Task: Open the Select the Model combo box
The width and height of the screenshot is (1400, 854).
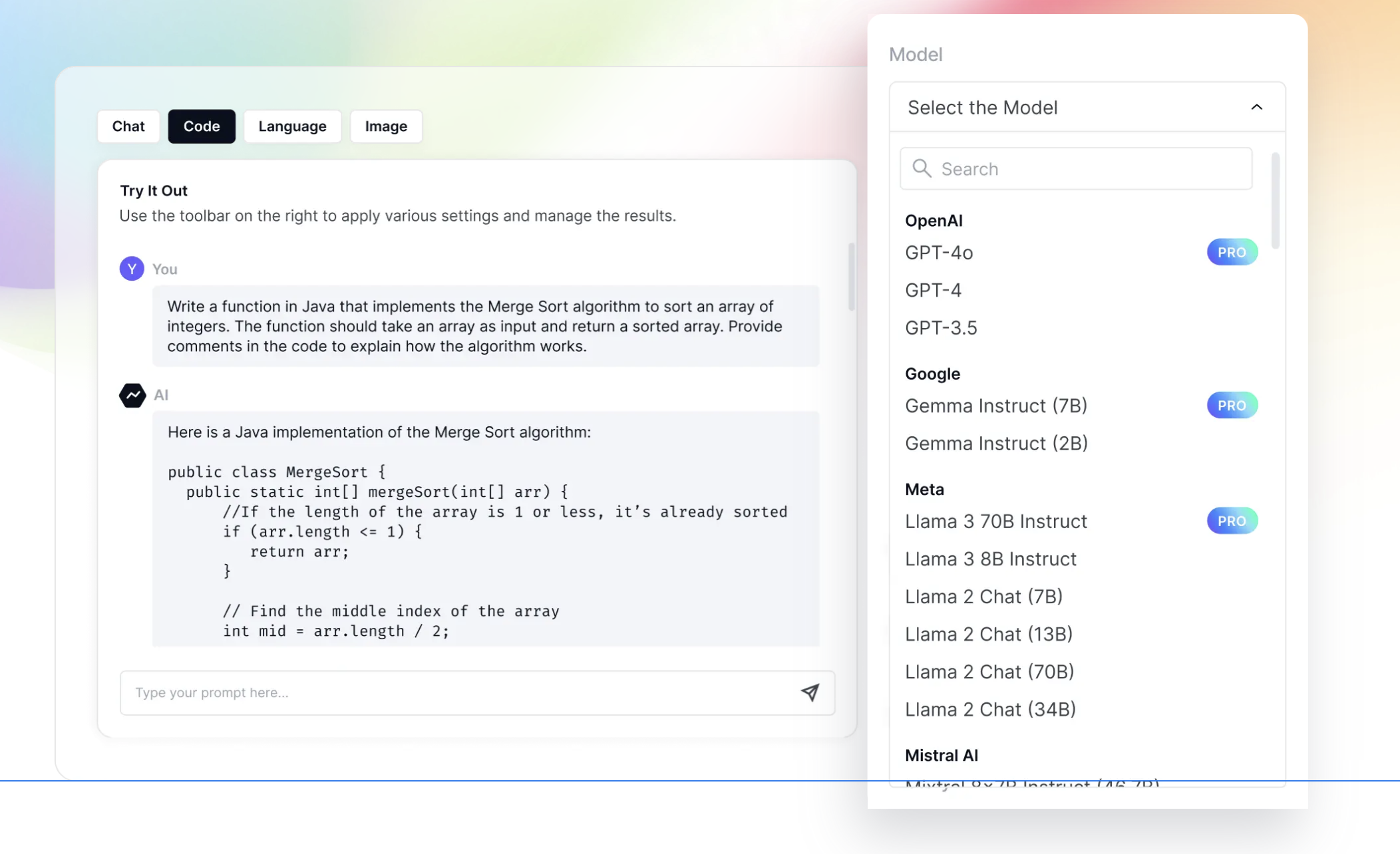Action: [1087, 107]
